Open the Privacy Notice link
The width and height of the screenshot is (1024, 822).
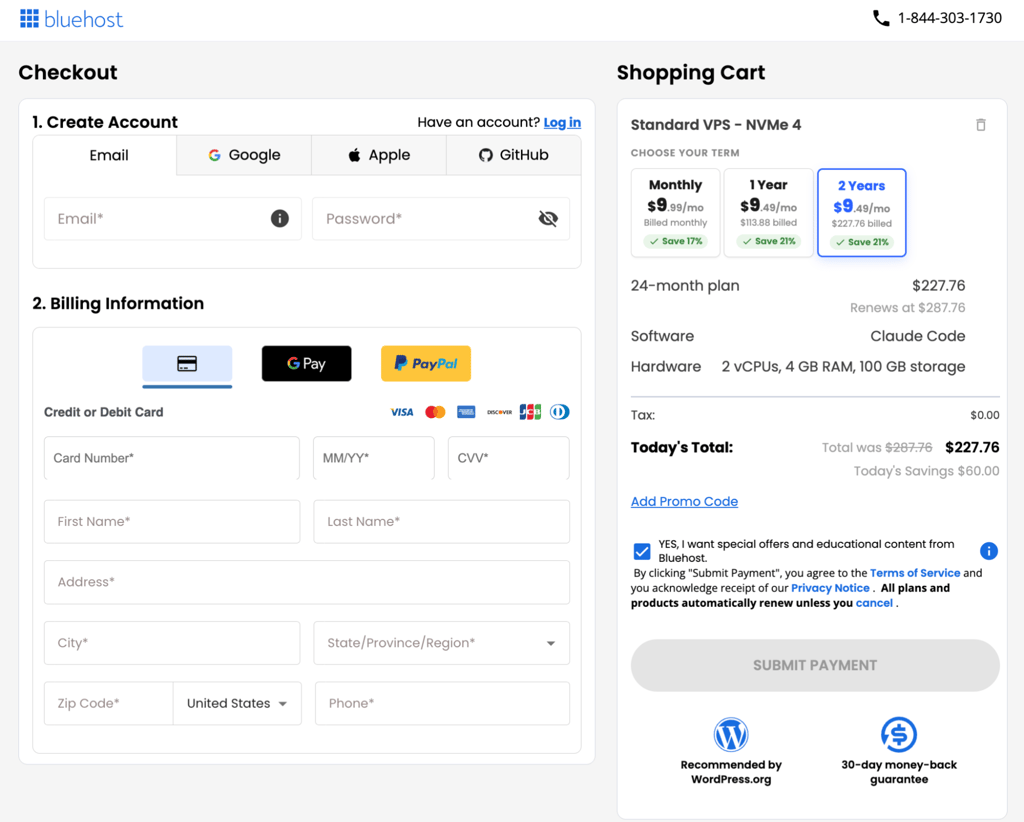click(x=830, y=588)
